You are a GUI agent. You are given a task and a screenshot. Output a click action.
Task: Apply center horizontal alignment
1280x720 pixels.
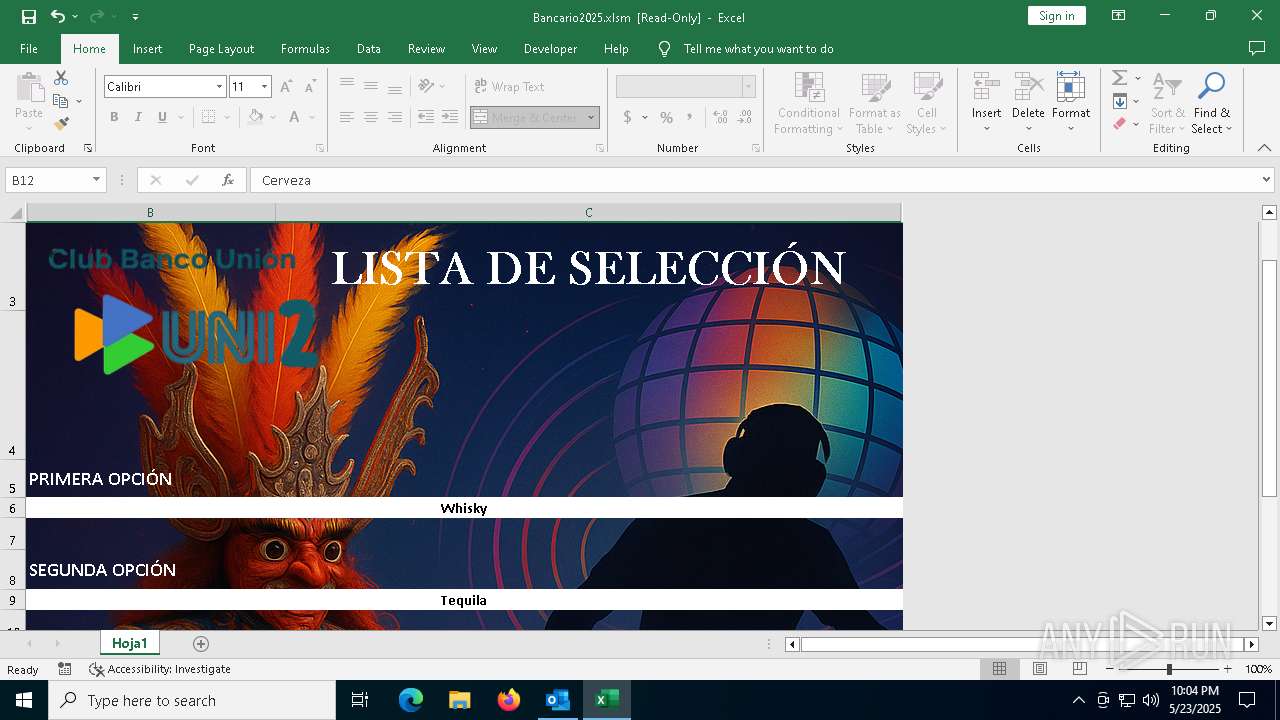[371, 117]
